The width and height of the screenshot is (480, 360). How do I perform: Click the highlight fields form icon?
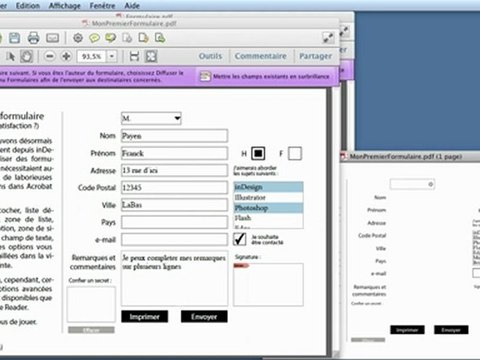[x=205, y=76]
